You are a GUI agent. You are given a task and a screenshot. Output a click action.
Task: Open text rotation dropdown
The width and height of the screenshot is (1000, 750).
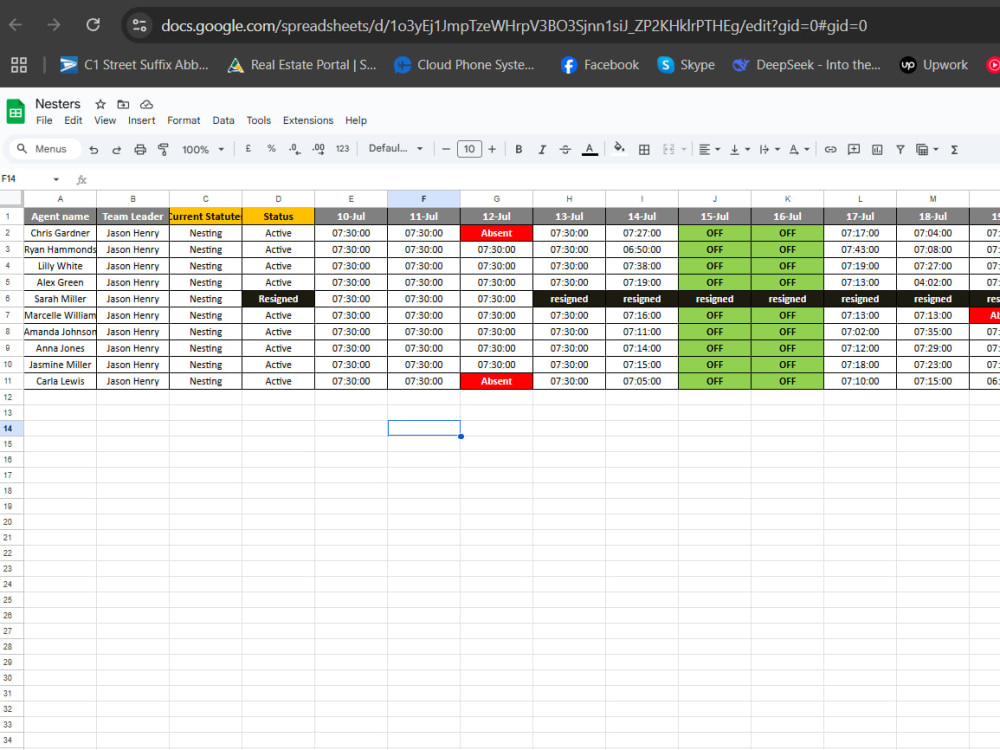799,149
